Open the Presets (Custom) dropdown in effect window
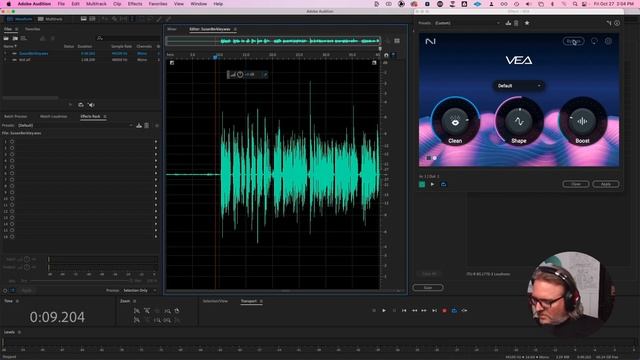 pyautogui.click(x=467, y=23)
